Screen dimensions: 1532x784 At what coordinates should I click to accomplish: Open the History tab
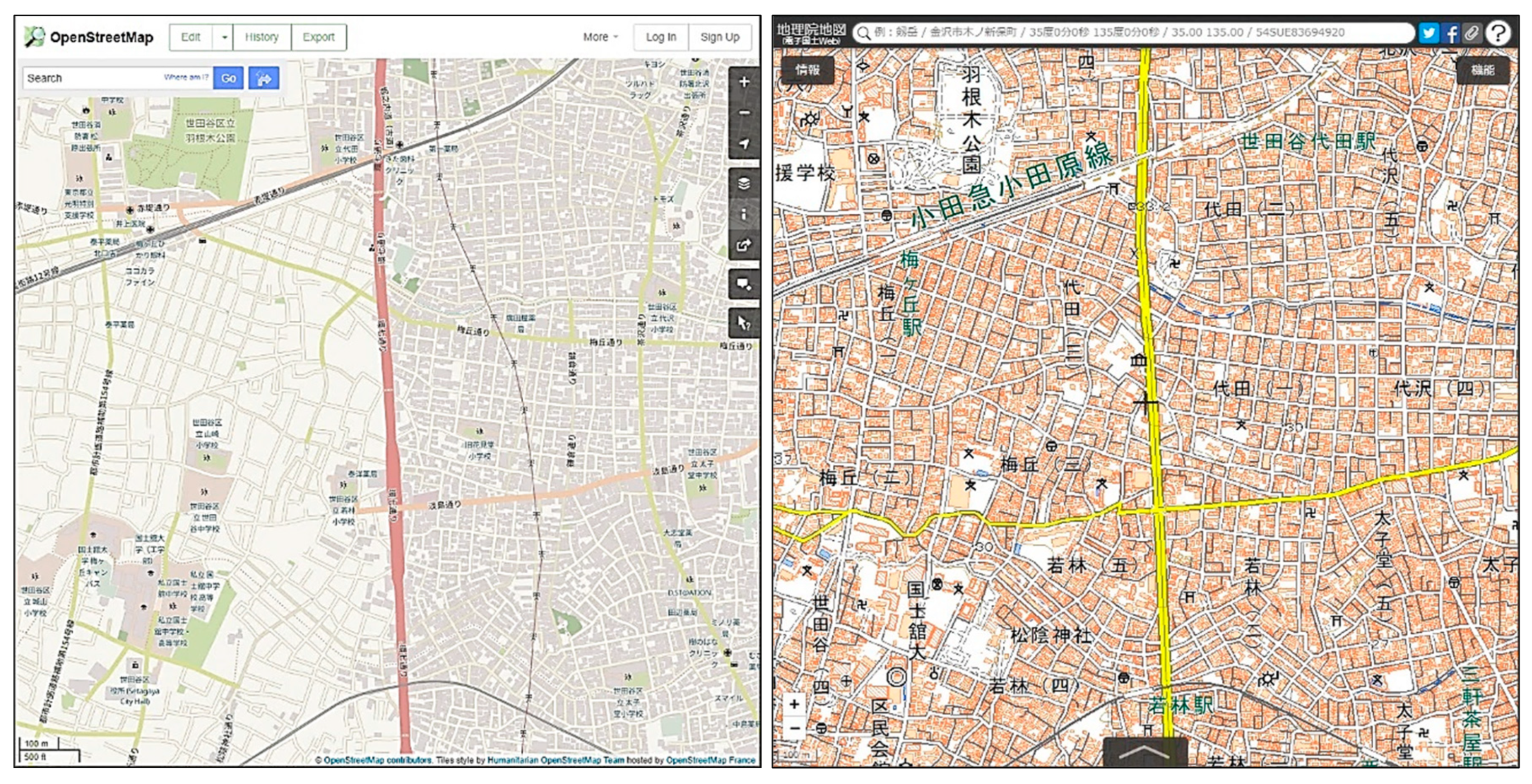tap(262, 37)
